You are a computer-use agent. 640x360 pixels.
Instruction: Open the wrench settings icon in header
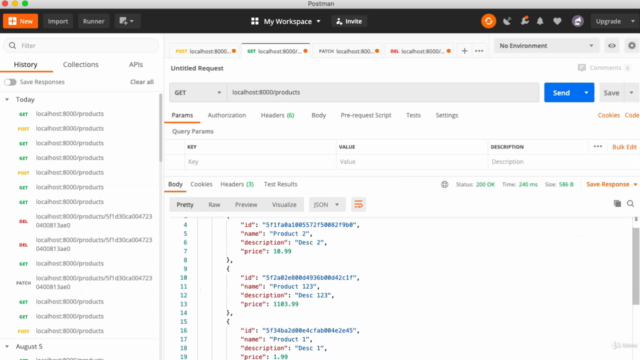coord(524,21)
